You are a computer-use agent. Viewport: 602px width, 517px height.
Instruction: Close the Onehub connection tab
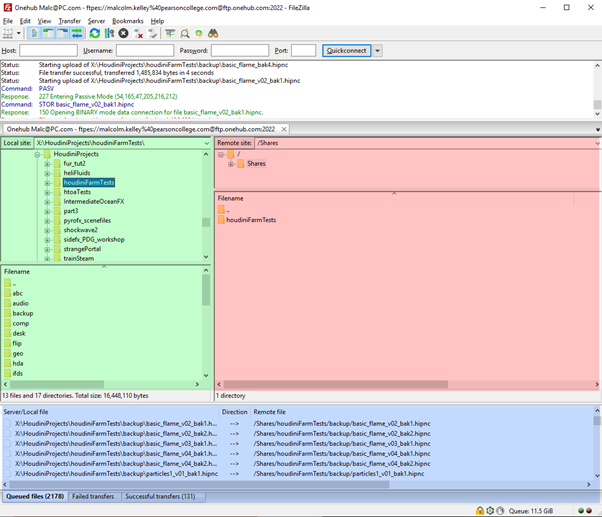coord(284,129)
